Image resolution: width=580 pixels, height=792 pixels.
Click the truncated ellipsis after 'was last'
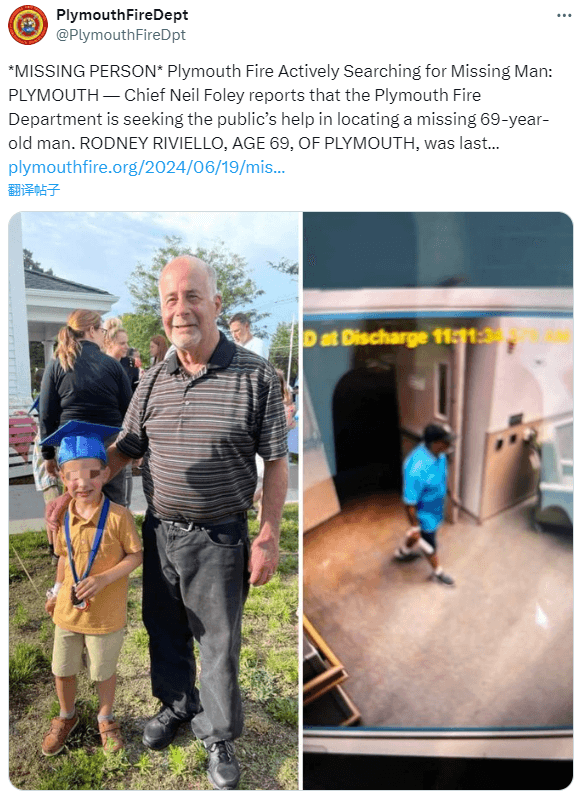(494, 143)
